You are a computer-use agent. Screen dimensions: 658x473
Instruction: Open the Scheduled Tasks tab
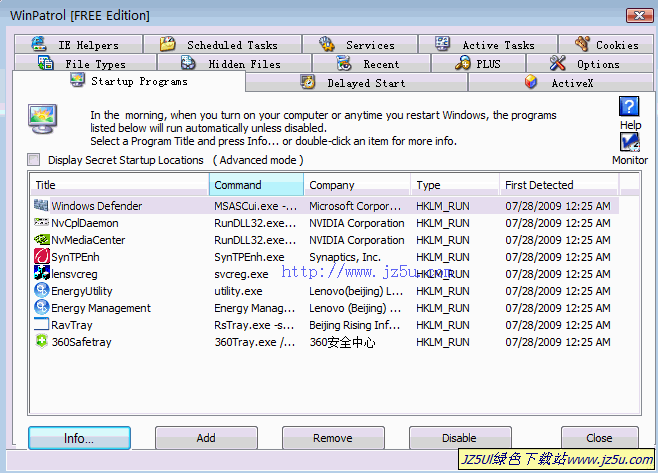(x=222, y=44)
